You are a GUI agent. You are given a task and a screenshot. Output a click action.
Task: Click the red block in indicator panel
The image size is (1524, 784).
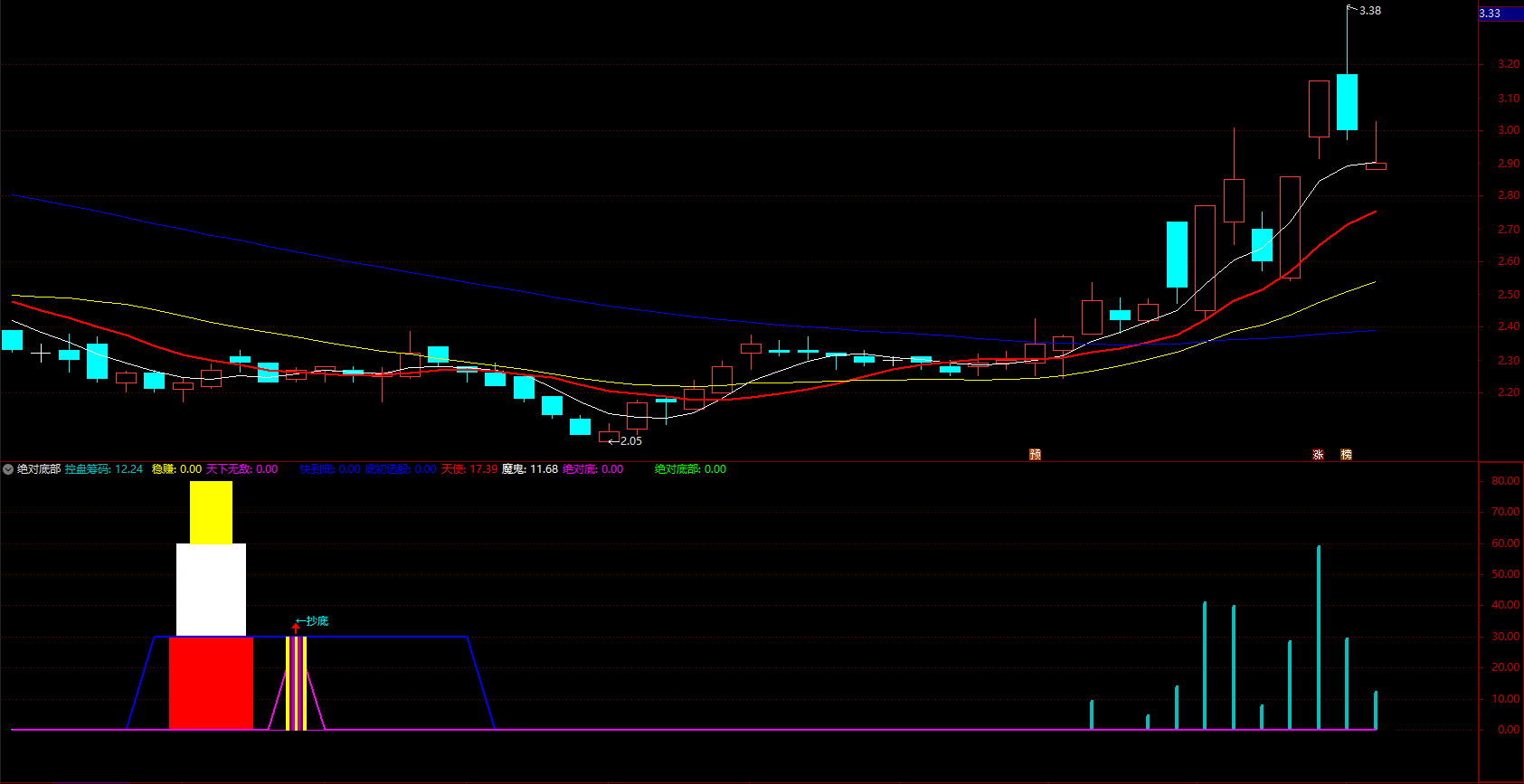coord(211,683)
